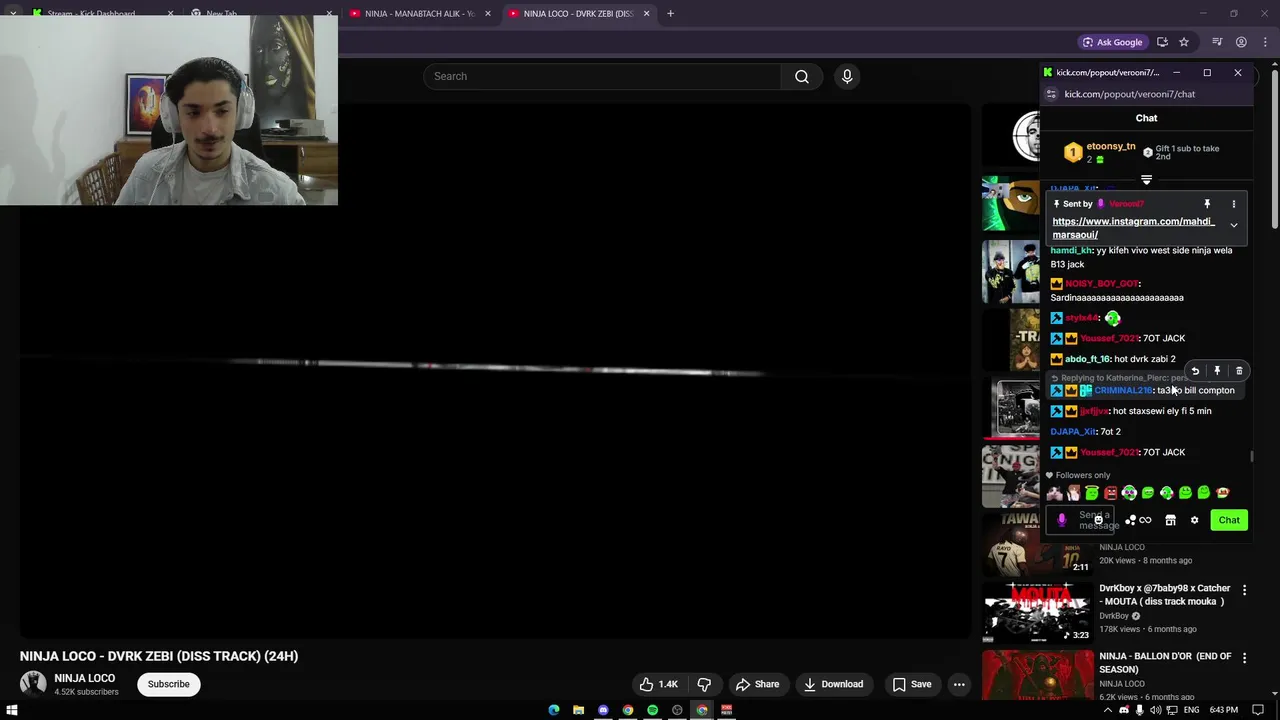Click the YouTube search magnifier button
This screenshot has height=720, width=1280.
tap(802, 76)
